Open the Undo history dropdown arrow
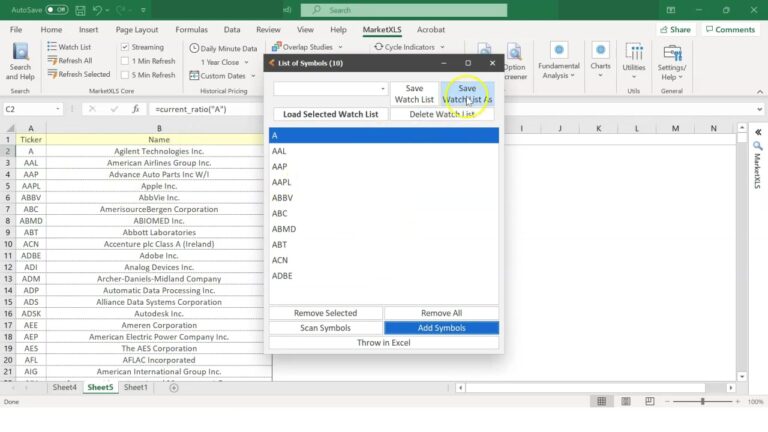Viewport: 768px width, 432px height. click(107, 10)
